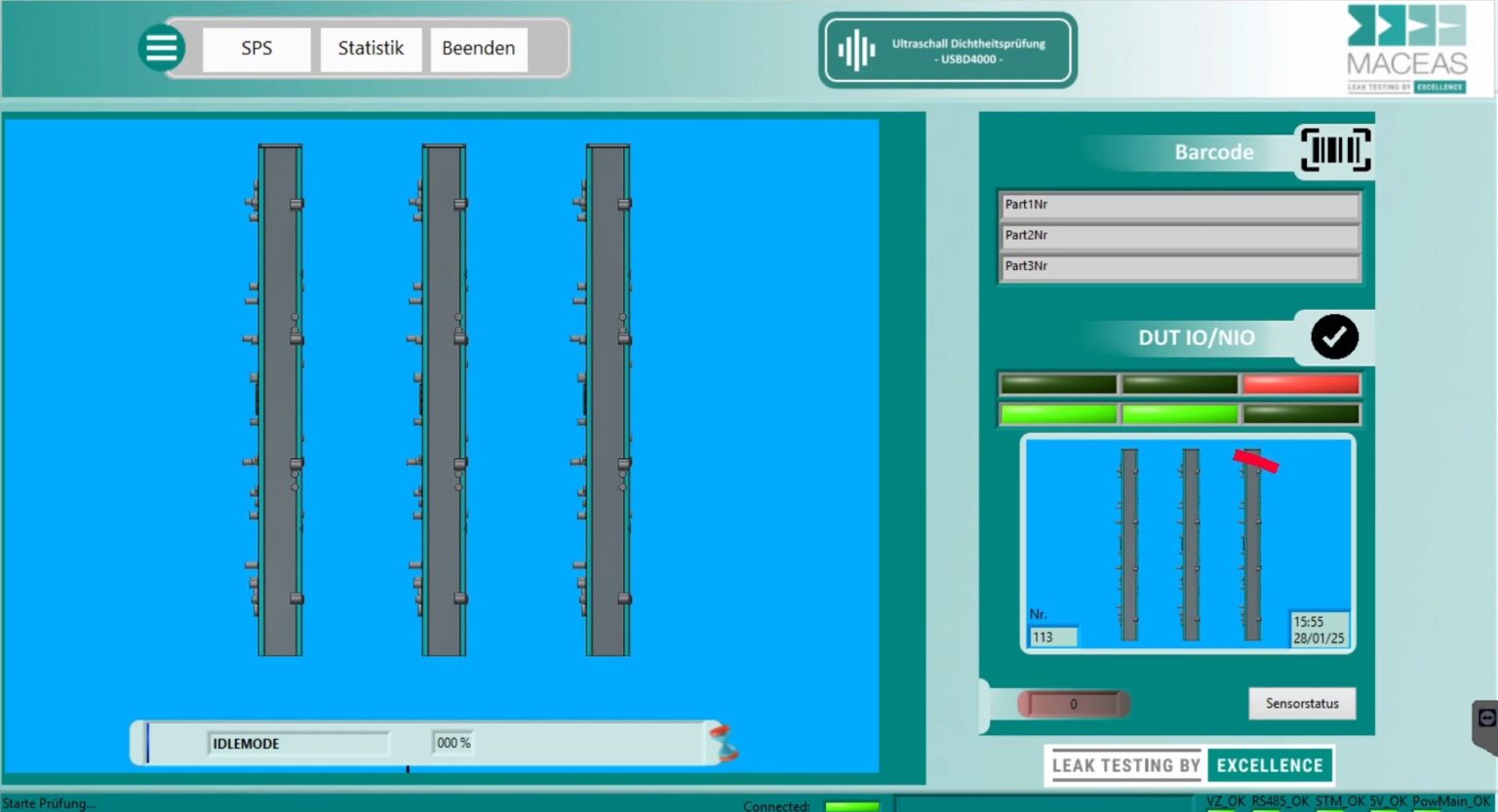This screenshot has height=812, width=1498.
Task: Open the SPS menu
Action: [x=256, y=48]
